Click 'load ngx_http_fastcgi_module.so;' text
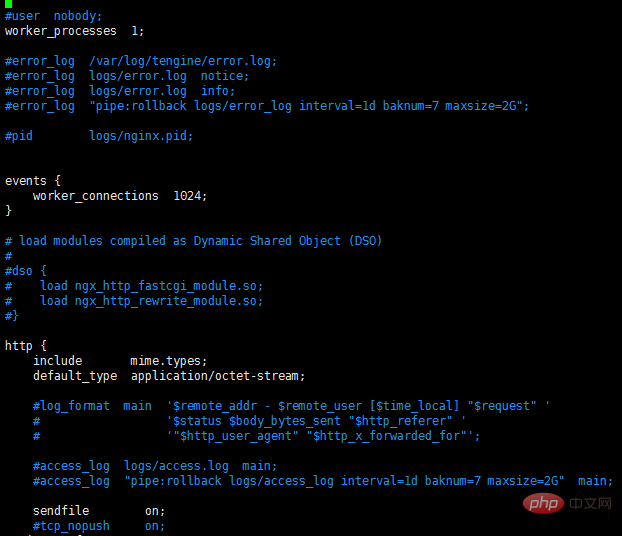Viewport: 622px width, 536px height. point(152,286)
